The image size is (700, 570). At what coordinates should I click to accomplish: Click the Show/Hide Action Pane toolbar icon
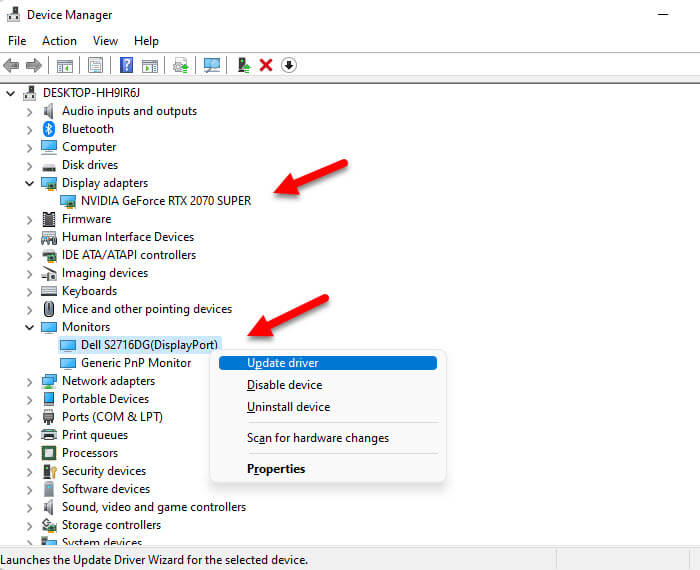tap(150, 66)
